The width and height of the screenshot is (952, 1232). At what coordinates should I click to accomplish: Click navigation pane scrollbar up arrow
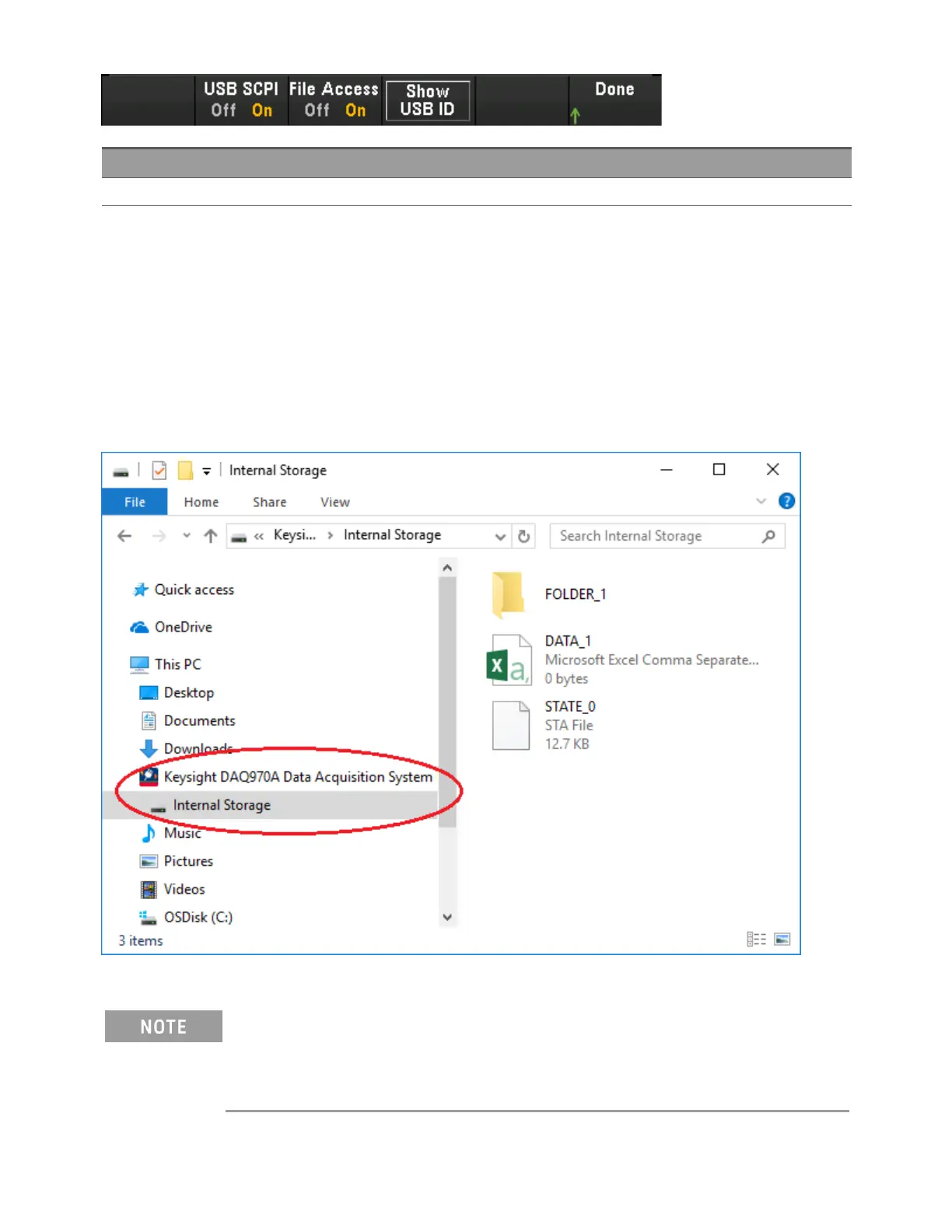coord(447,568)
